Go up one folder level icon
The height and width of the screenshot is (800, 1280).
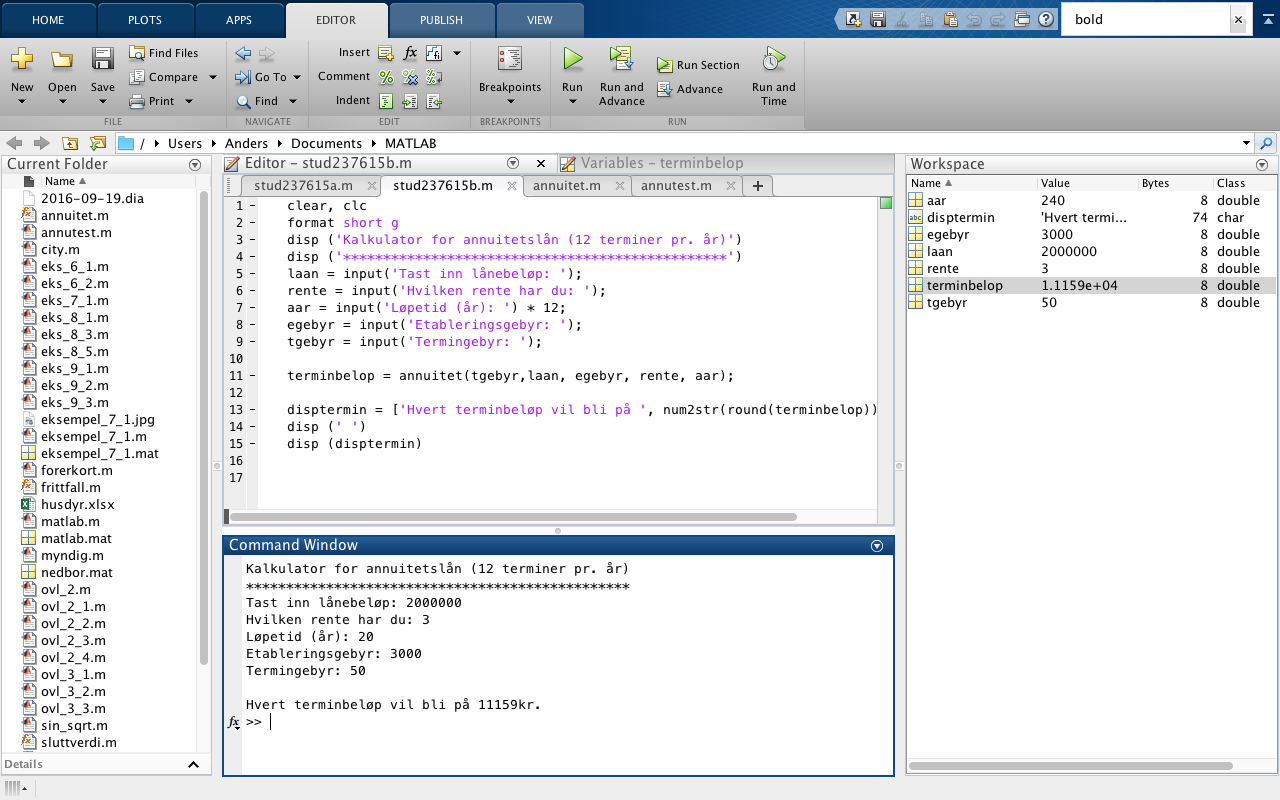(70, 143)
